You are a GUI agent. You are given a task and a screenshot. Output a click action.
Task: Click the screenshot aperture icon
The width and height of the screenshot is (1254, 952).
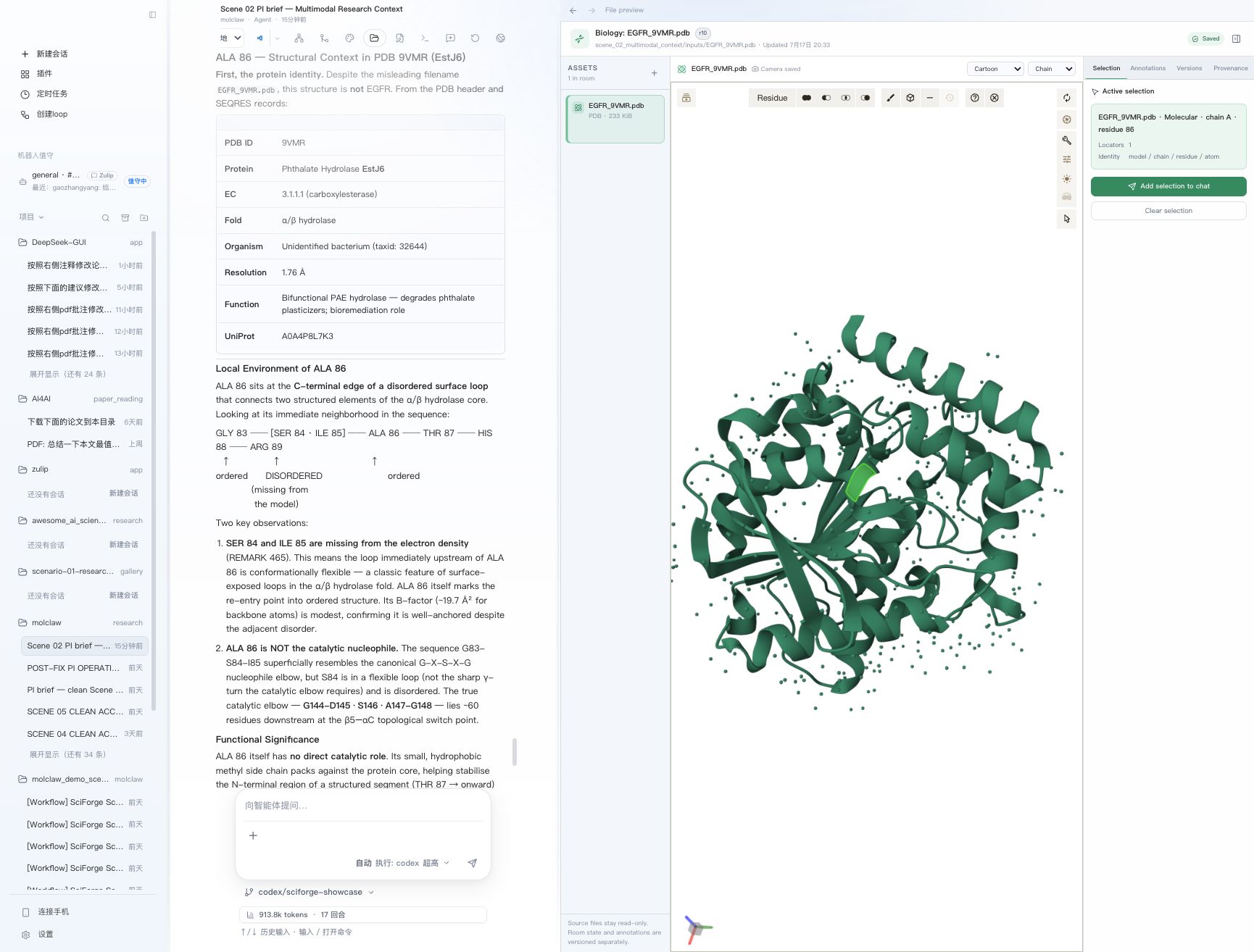[1067, 120]
